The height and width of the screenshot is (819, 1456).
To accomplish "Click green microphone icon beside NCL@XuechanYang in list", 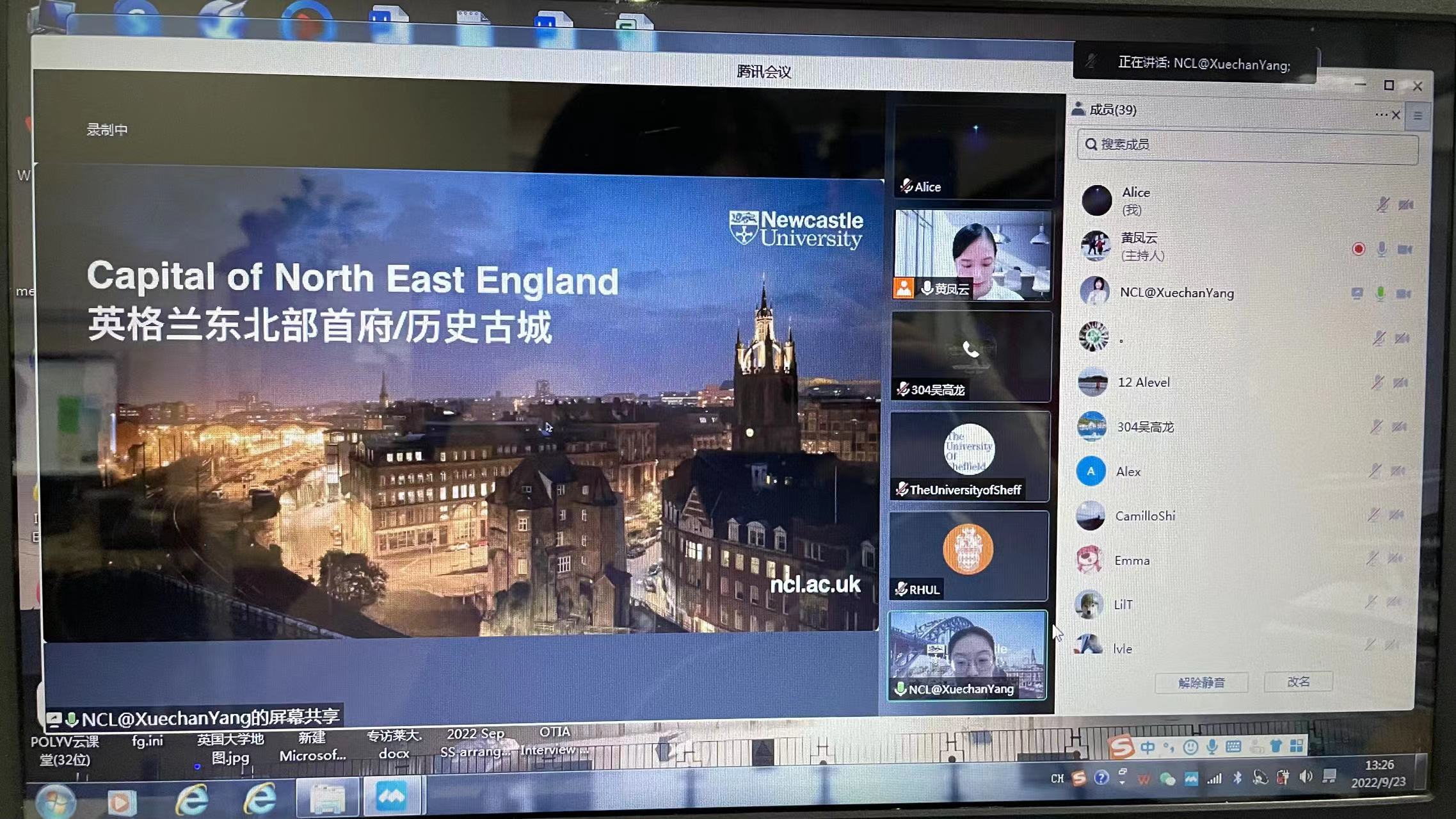I will [1380, 293].
